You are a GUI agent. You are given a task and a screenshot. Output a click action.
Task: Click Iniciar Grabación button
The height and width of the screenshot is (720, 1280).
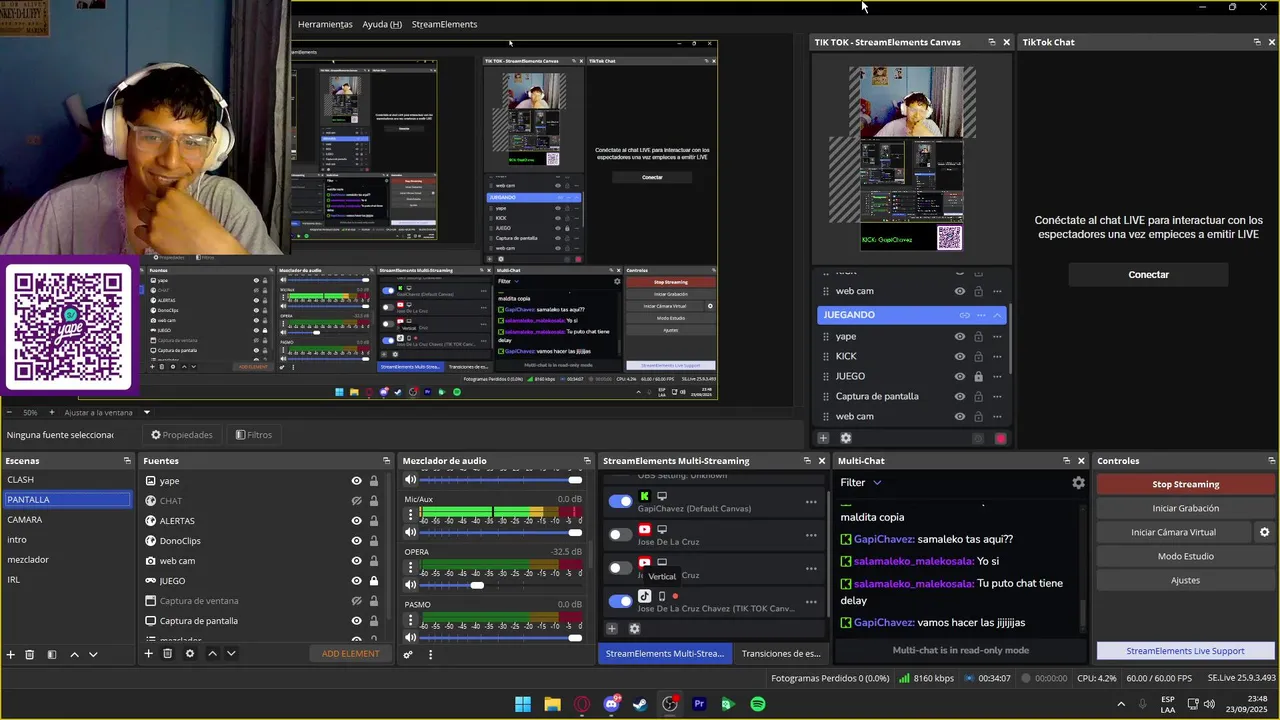1185,508
